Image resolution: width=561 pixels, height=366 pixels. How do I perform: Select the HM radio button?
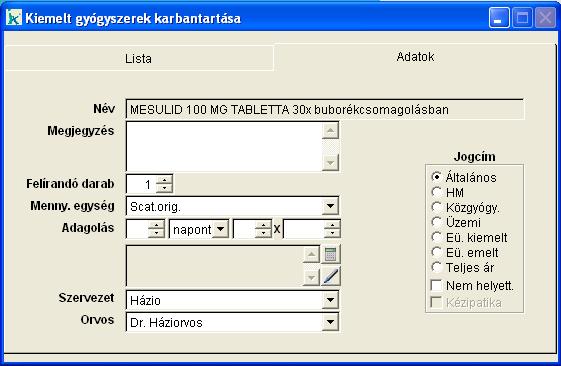(x=436, y=192)
